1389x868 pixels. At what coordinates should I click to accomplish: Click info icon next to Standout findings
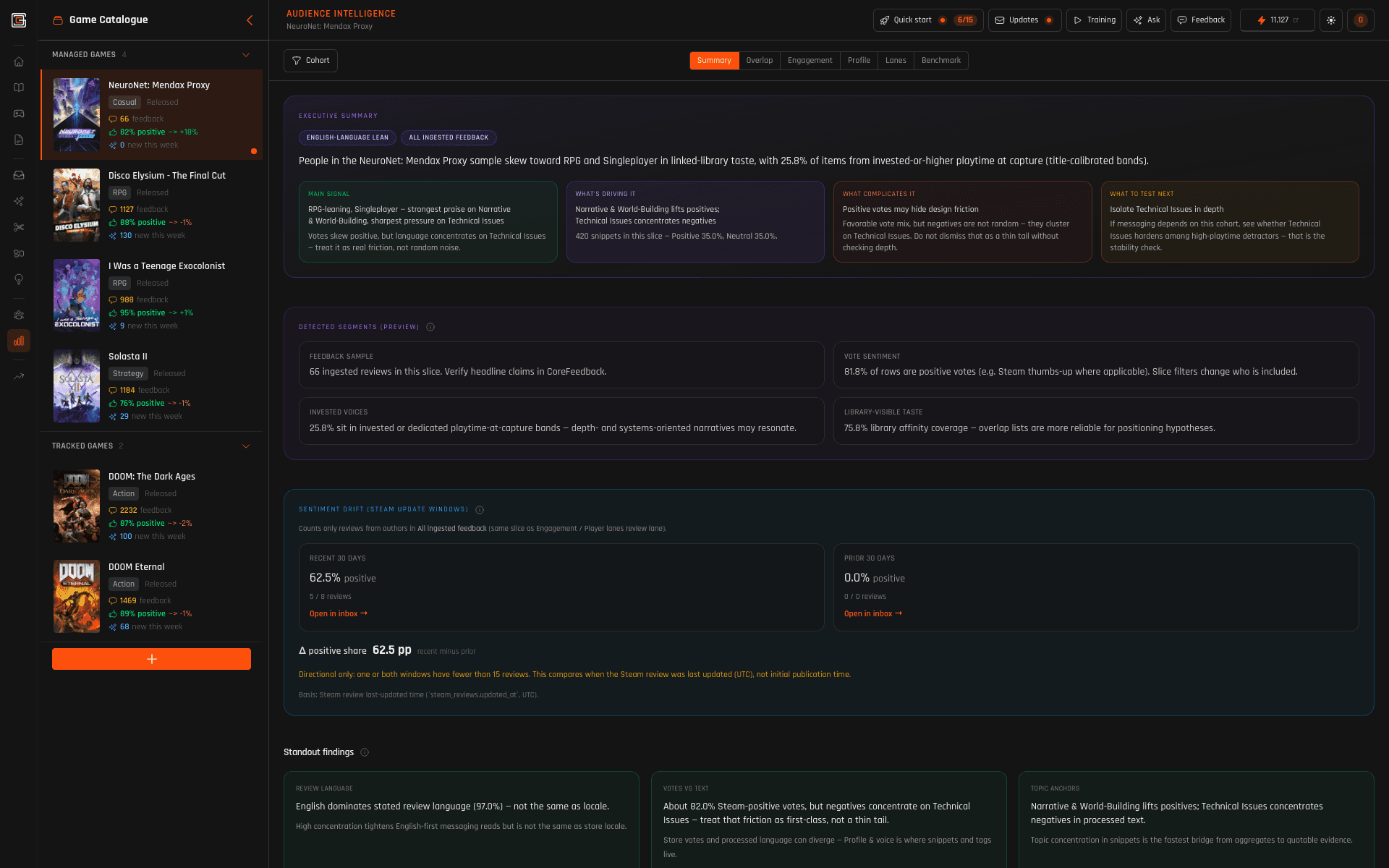pyautogui.click(x=365, y=752)
